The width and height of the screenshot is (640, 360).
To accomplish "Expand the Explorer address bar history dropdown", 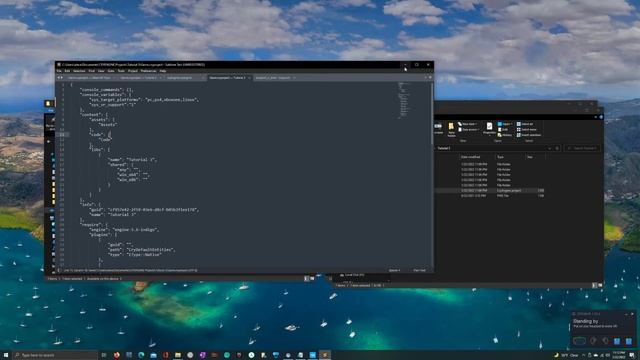I will 549,148.
